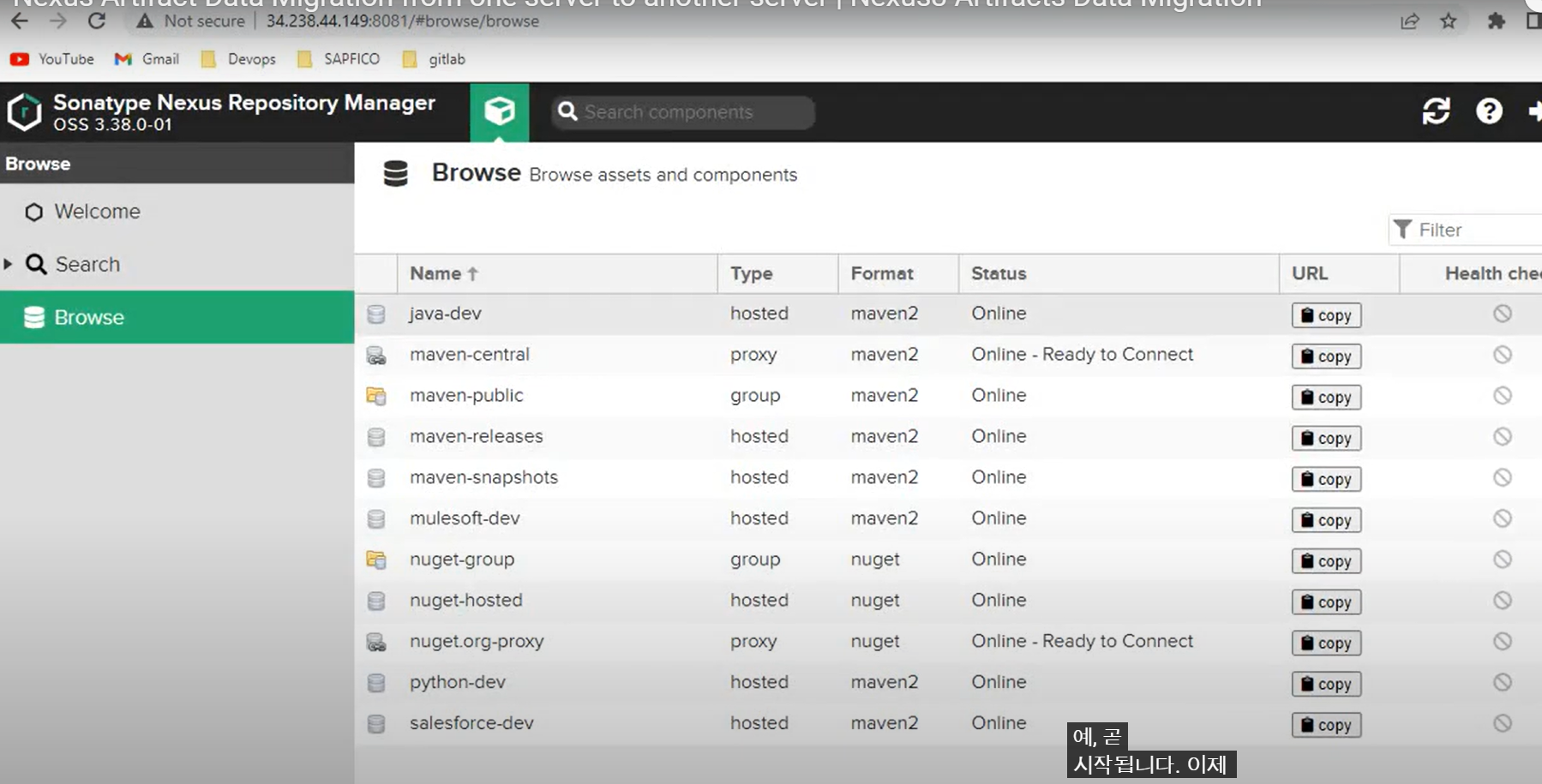Copy URL of java-dev repository
The width and height of the screenshot is (1542, 784).
[x=1326, y=315]
